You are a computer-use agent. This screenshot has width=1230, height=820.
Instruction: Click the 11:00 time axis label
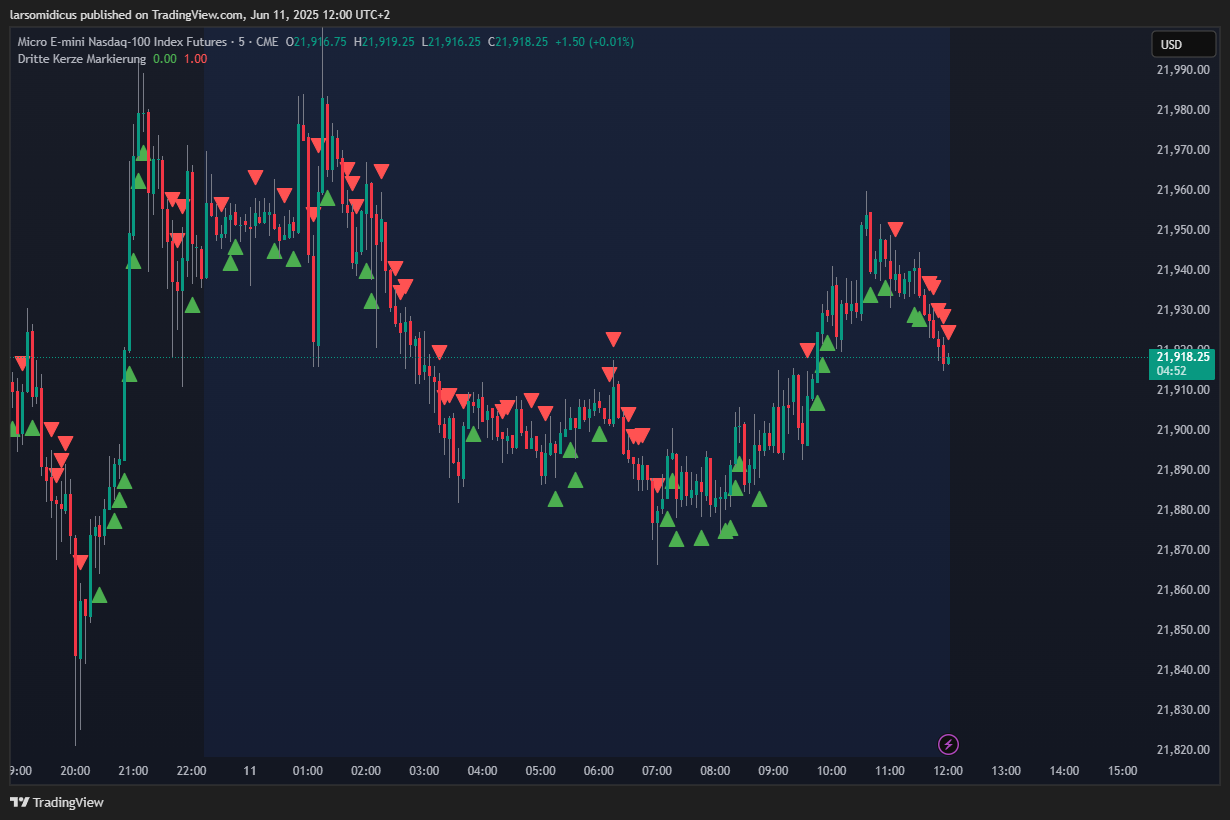[889, 771]
